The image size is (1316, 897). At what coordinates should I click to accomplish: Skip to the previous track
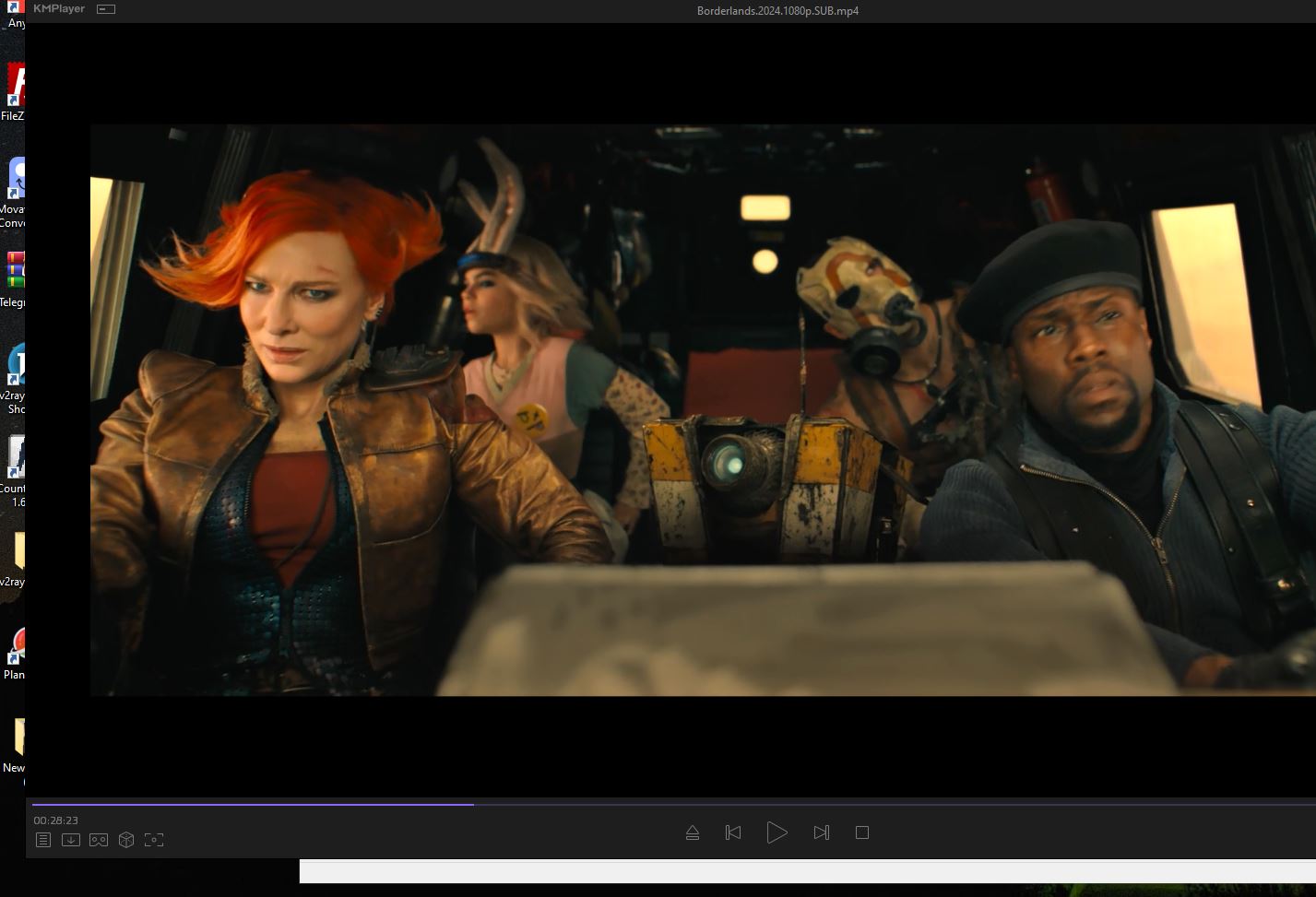733,832
